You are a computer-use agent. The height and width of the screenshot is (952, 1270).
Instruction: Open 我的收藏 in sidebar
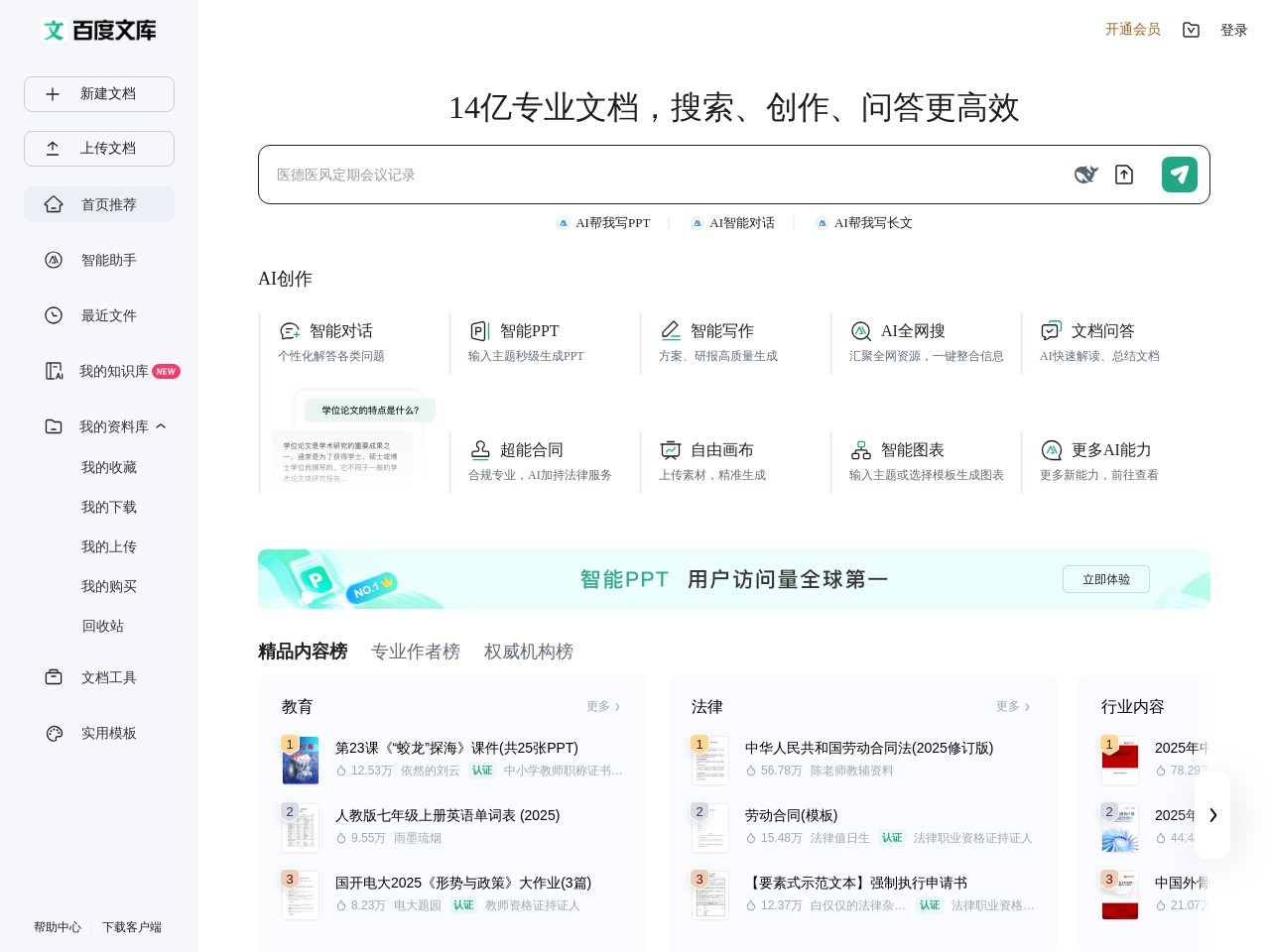click(109, 467)
